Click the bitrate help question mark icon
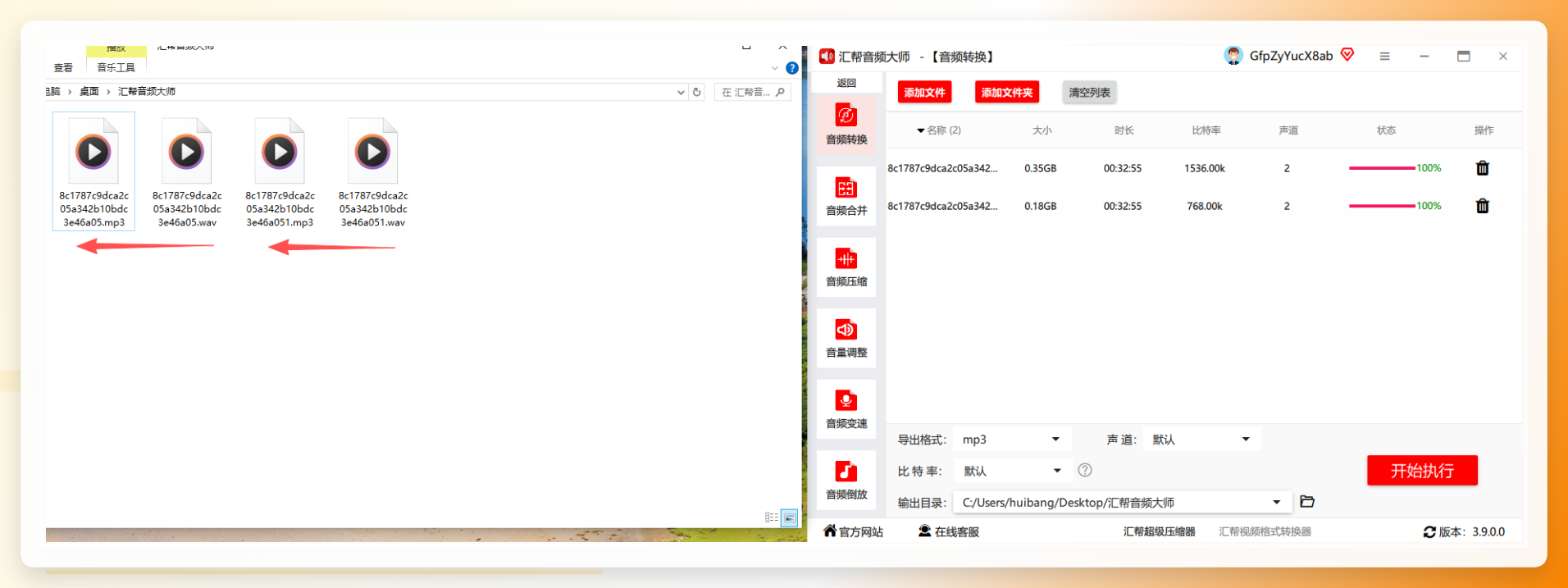 click(1085, 470)
